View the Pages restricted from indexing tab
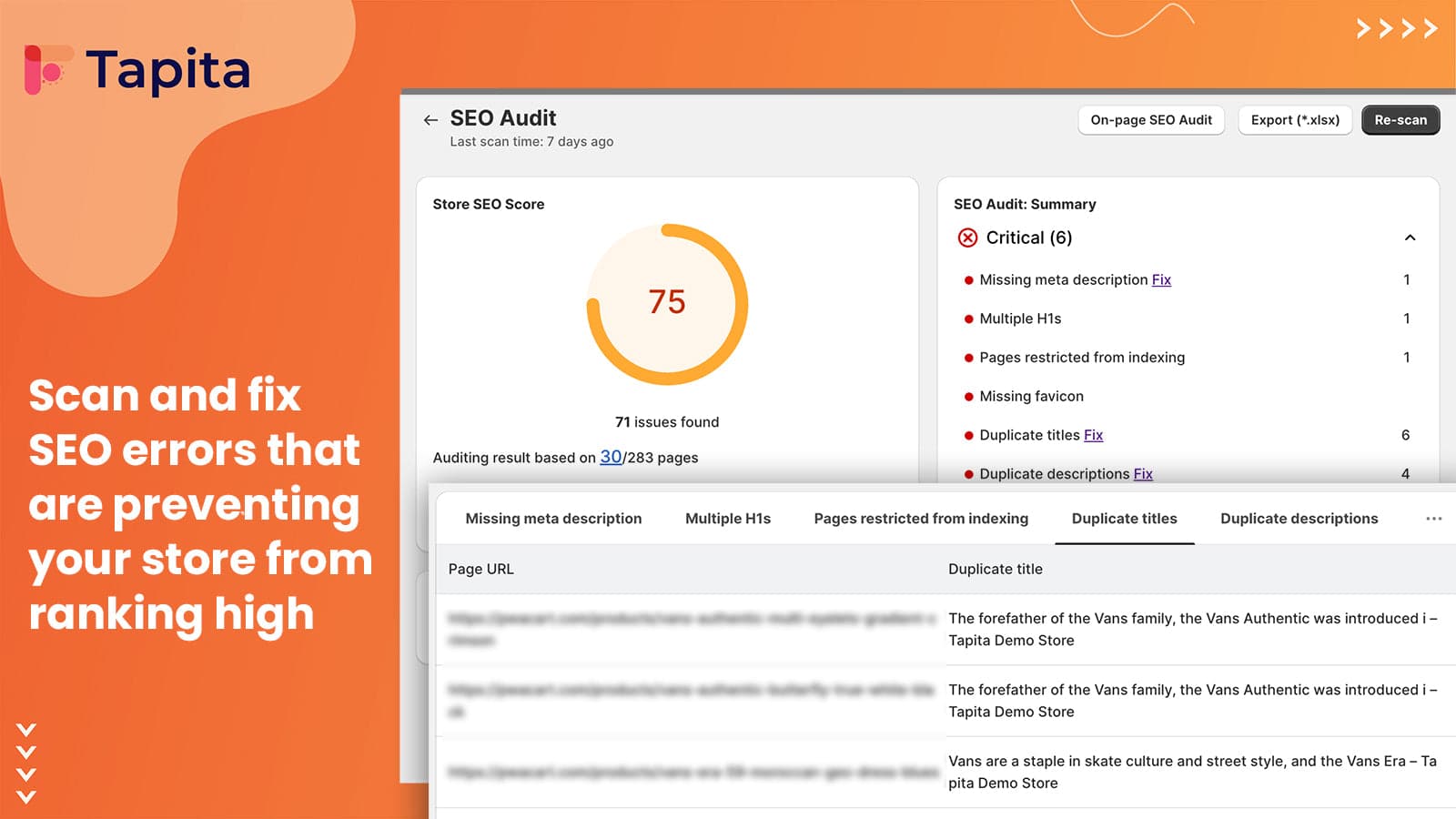This screenshot has width=1456, height=819. point(921,519)
